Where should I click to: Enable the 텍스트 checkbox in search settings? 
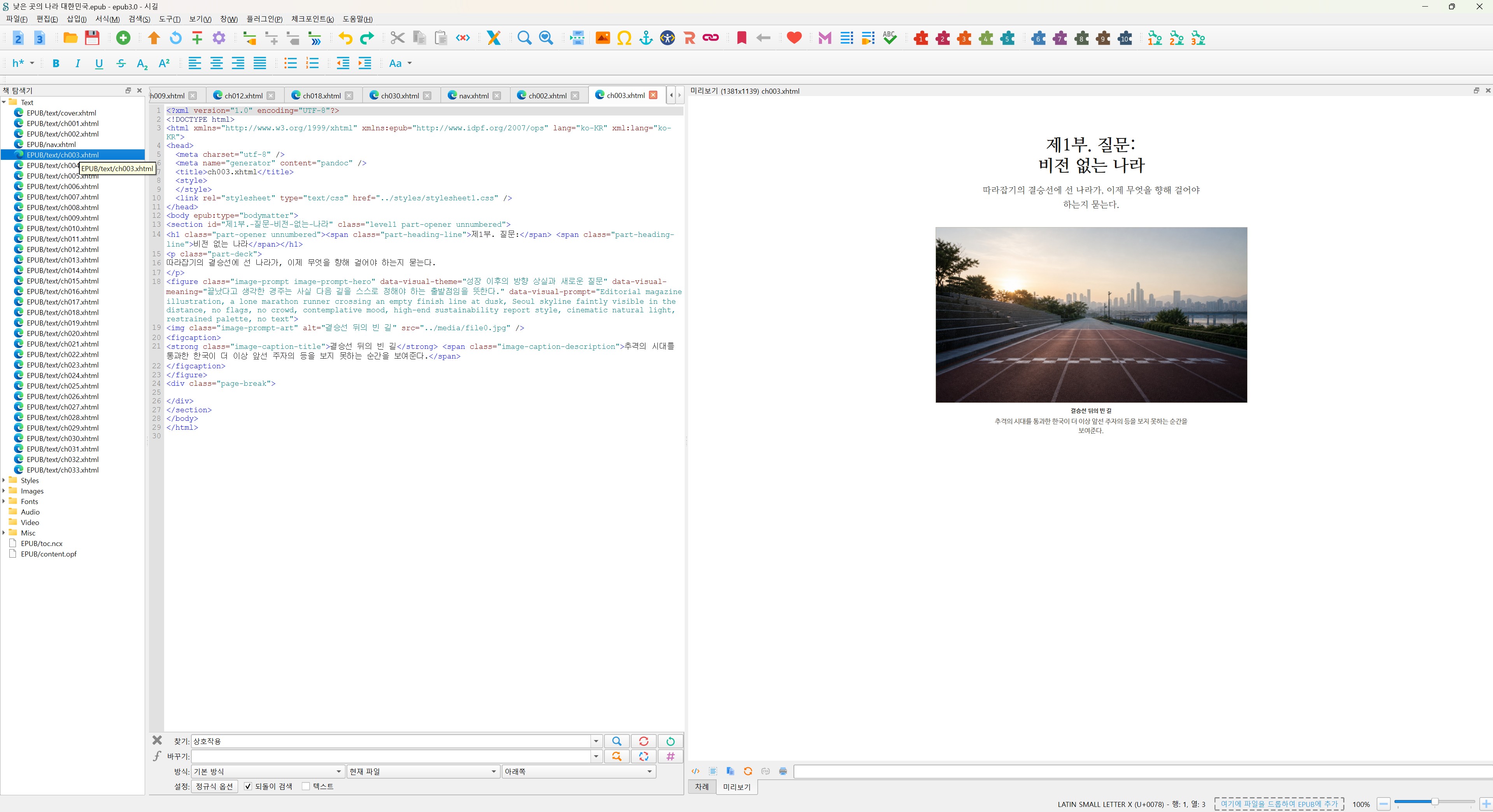306,786
